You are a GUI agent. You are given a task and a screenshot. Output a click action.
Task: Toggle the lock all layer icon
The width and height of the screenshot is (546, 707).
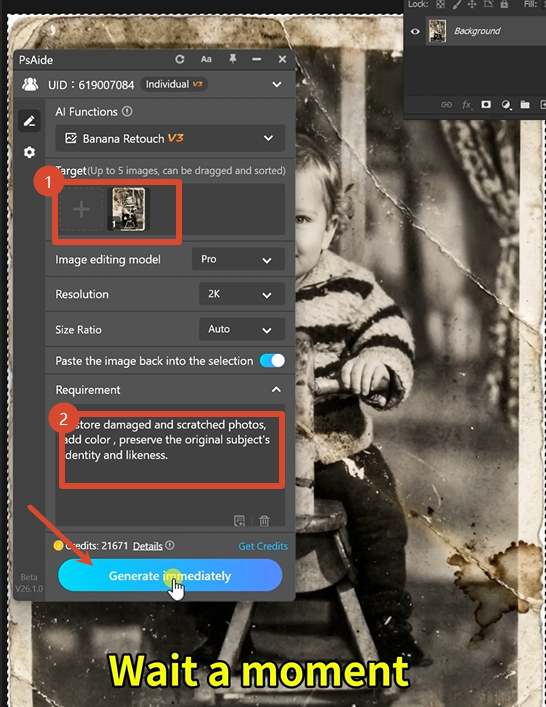pos(504,5)
